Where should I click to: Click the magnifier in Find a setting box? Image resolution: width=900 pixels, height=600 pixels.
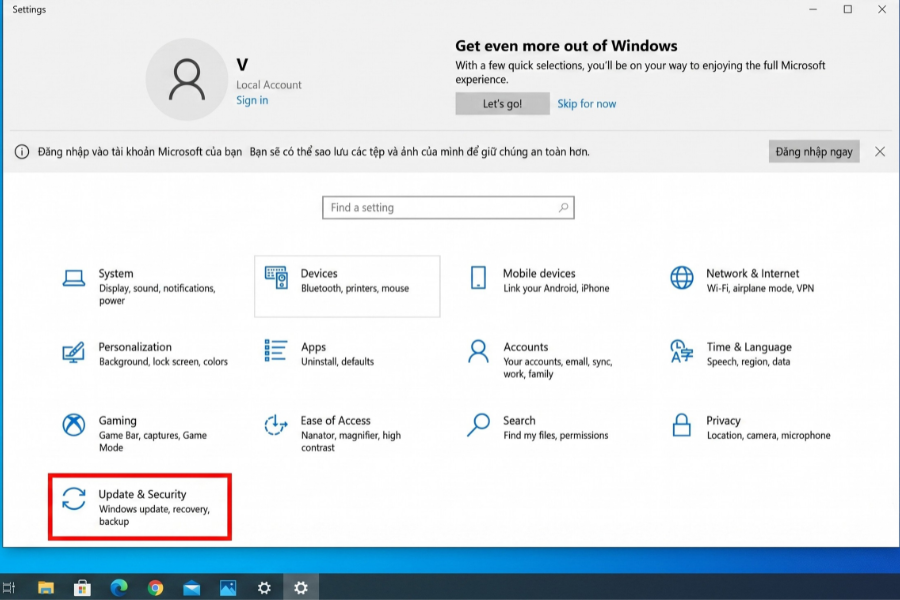[x=564, y=207]
